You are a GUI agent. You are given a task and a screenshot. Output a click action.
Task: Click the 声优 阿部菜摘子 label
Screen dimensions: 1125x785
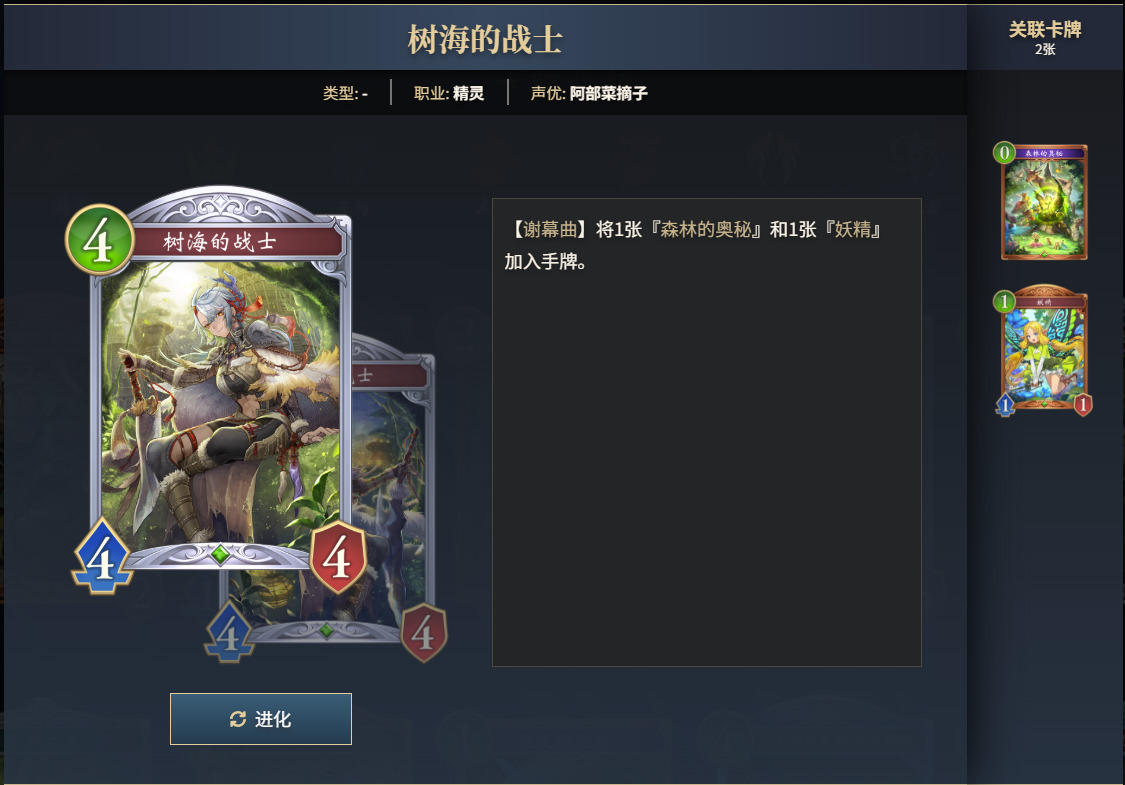[x=589, y=93]
